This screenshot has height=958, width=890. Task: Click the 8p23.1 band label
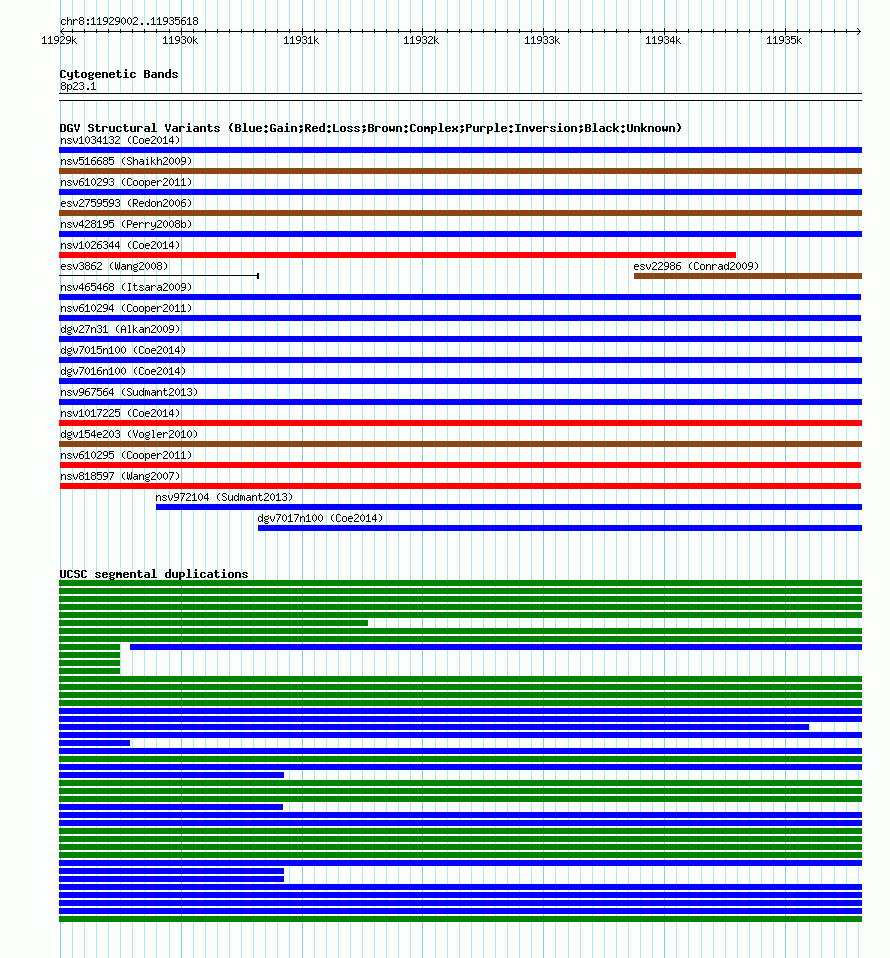[x=78, y=87]
